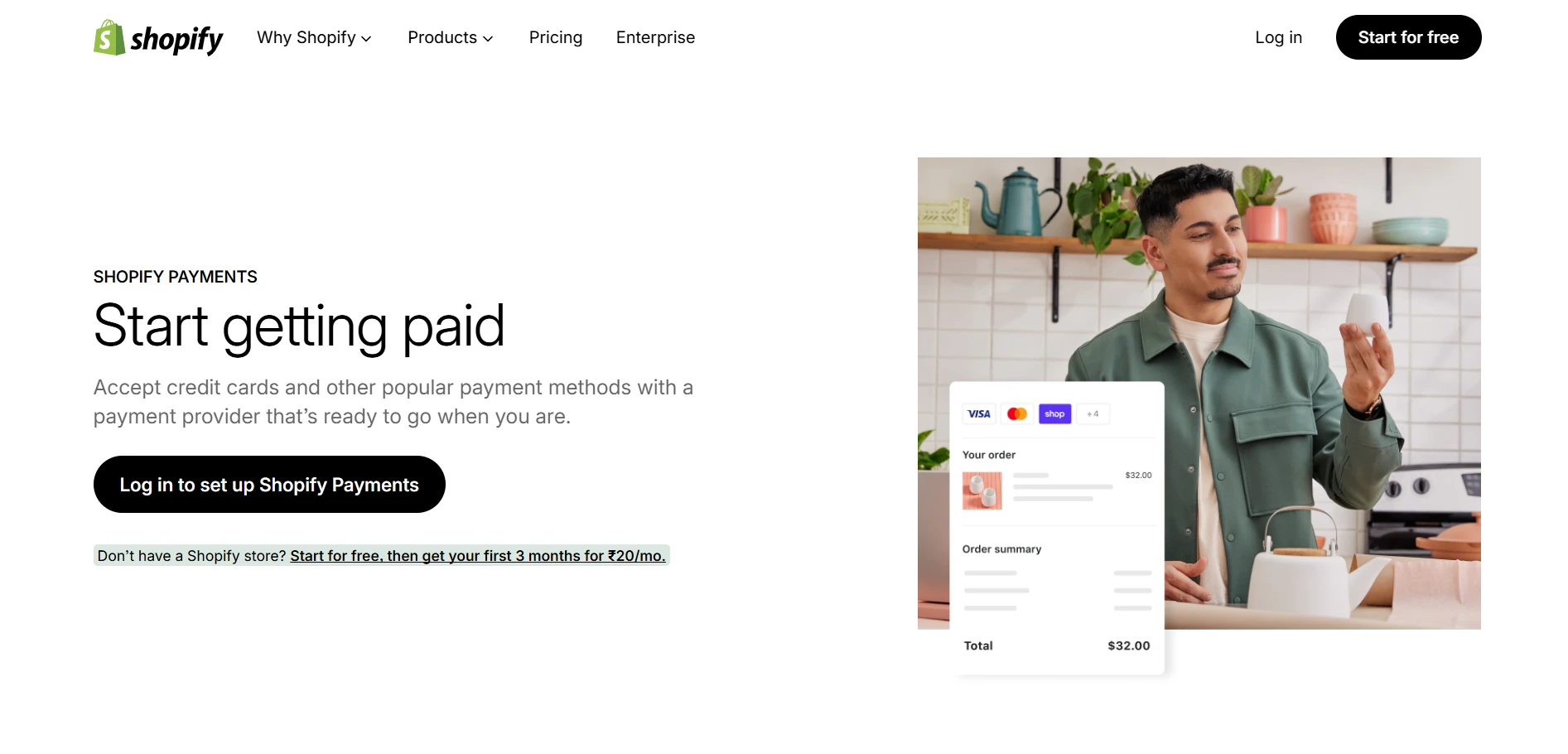Open the Log in link
This screenshot has width=1568, height=754.
pyautogui.click(x=1278, y=37)
